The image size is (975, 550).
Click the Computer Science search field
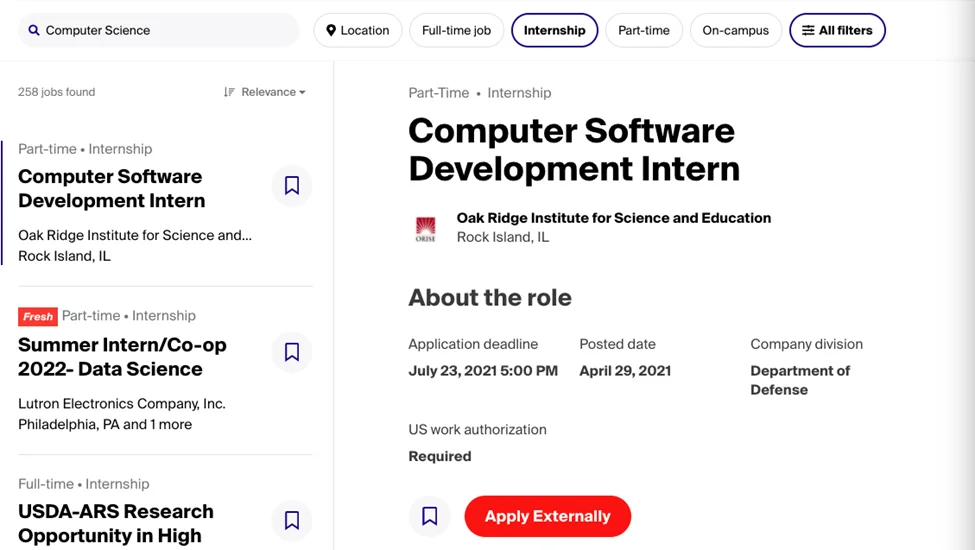tap(165, 31)
